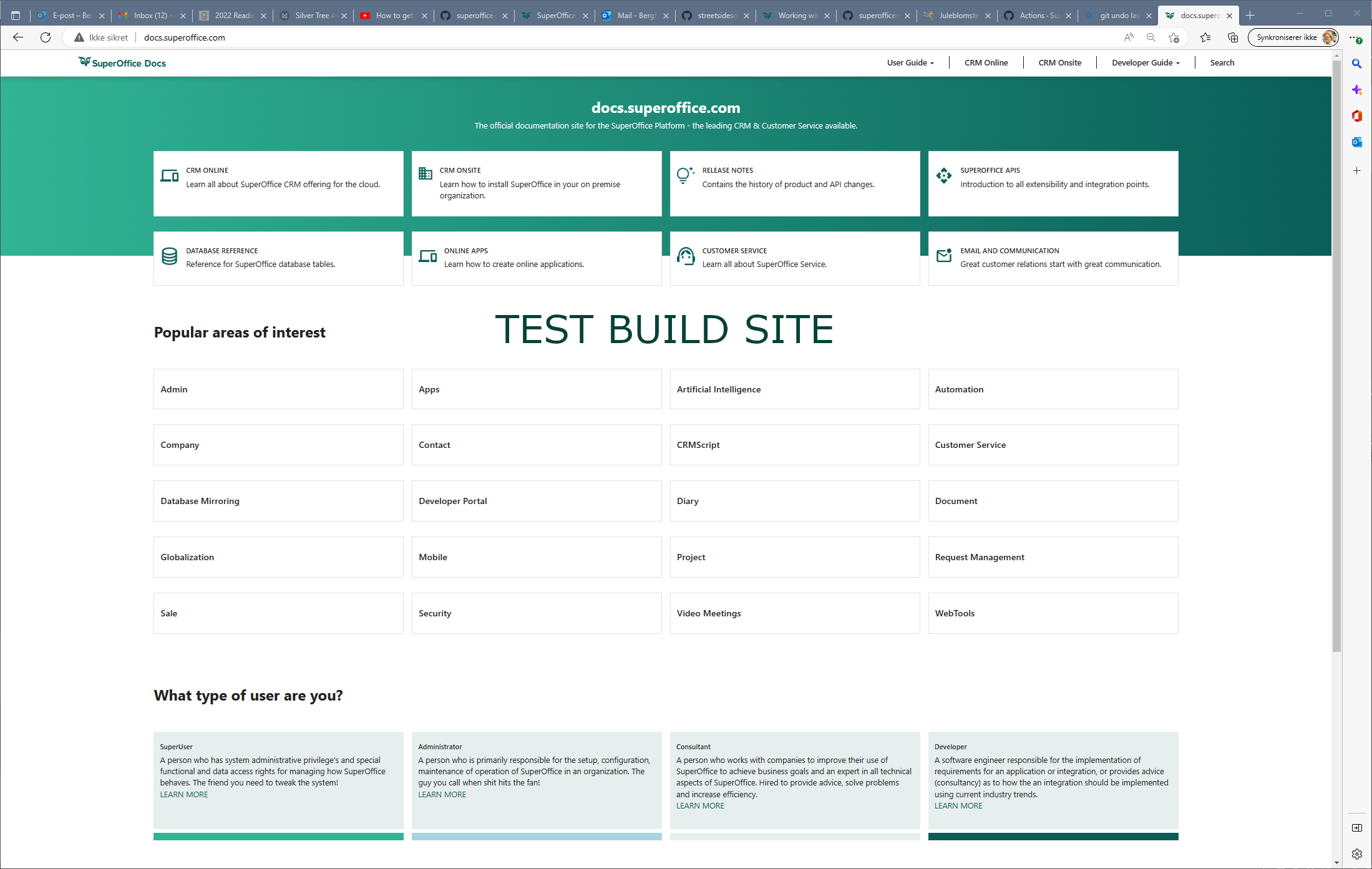The image size is (1372, 869).
Task: Add a sidebar app with plus icon
Action: (x=1357, y=170)
